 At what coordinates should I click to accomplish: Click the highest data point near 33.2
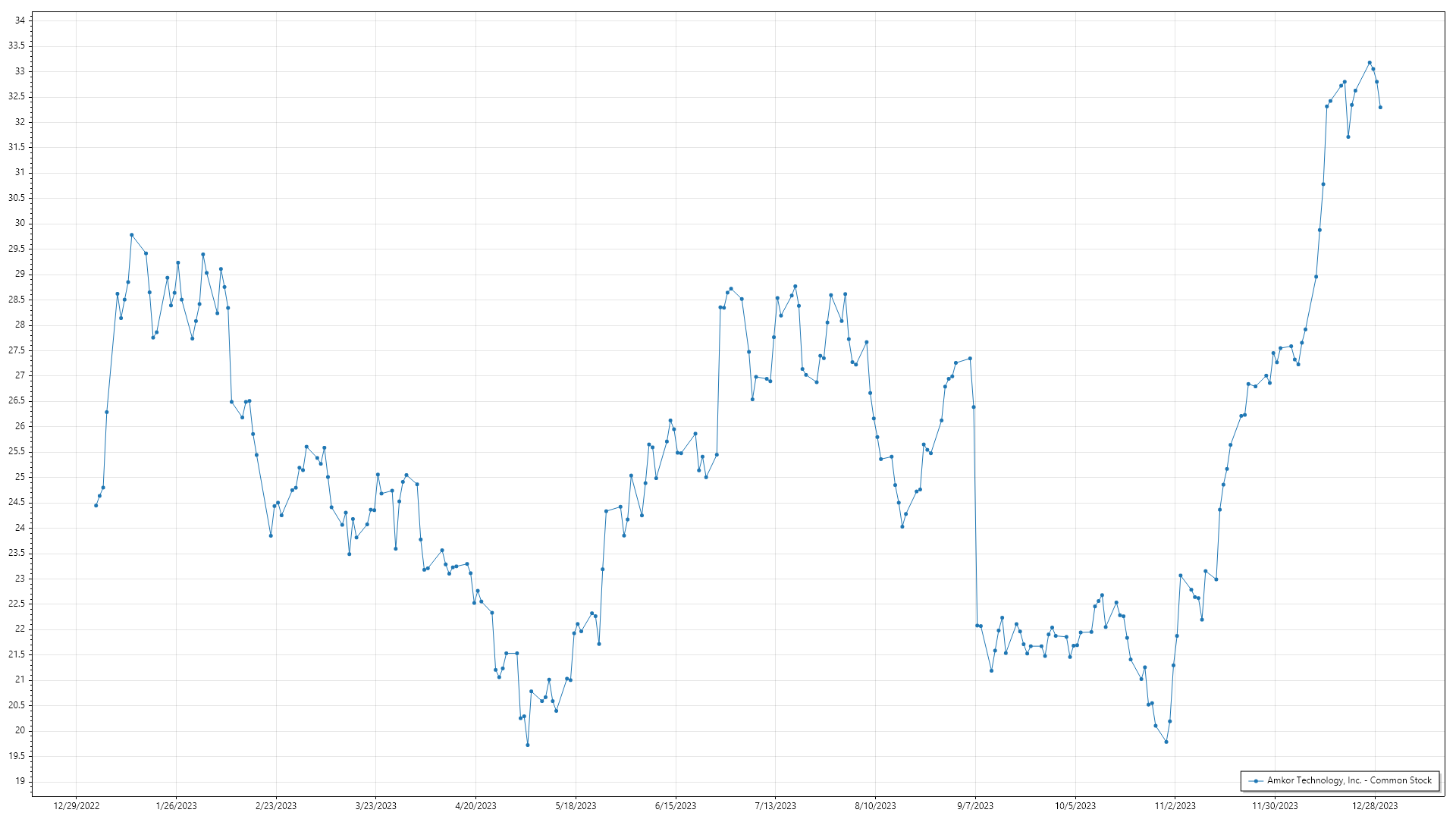point(1369,63)
